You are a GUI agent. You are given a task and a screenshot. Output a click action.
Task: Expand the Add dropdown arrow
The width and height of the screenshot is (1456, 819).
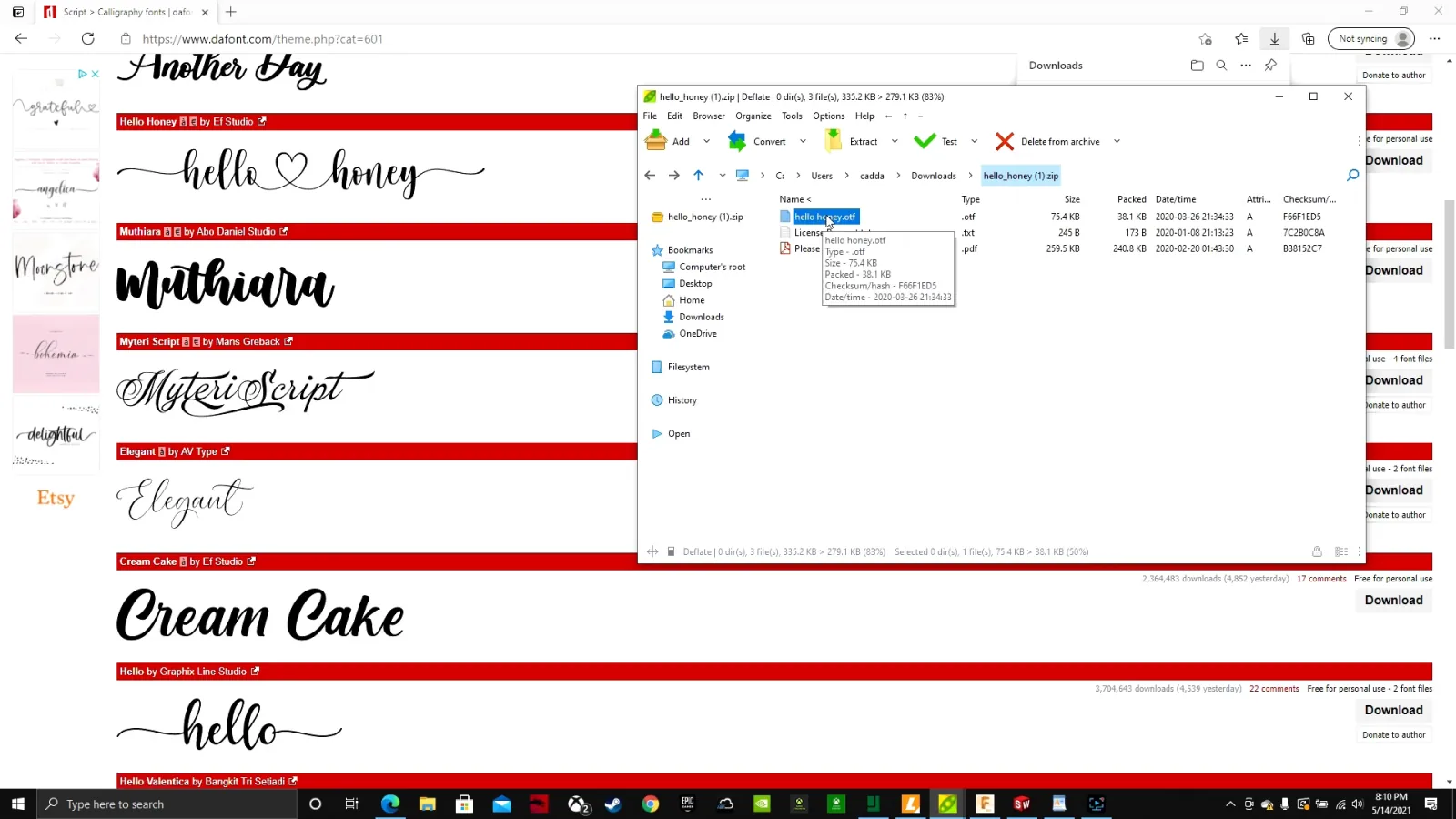pos(707,142)
